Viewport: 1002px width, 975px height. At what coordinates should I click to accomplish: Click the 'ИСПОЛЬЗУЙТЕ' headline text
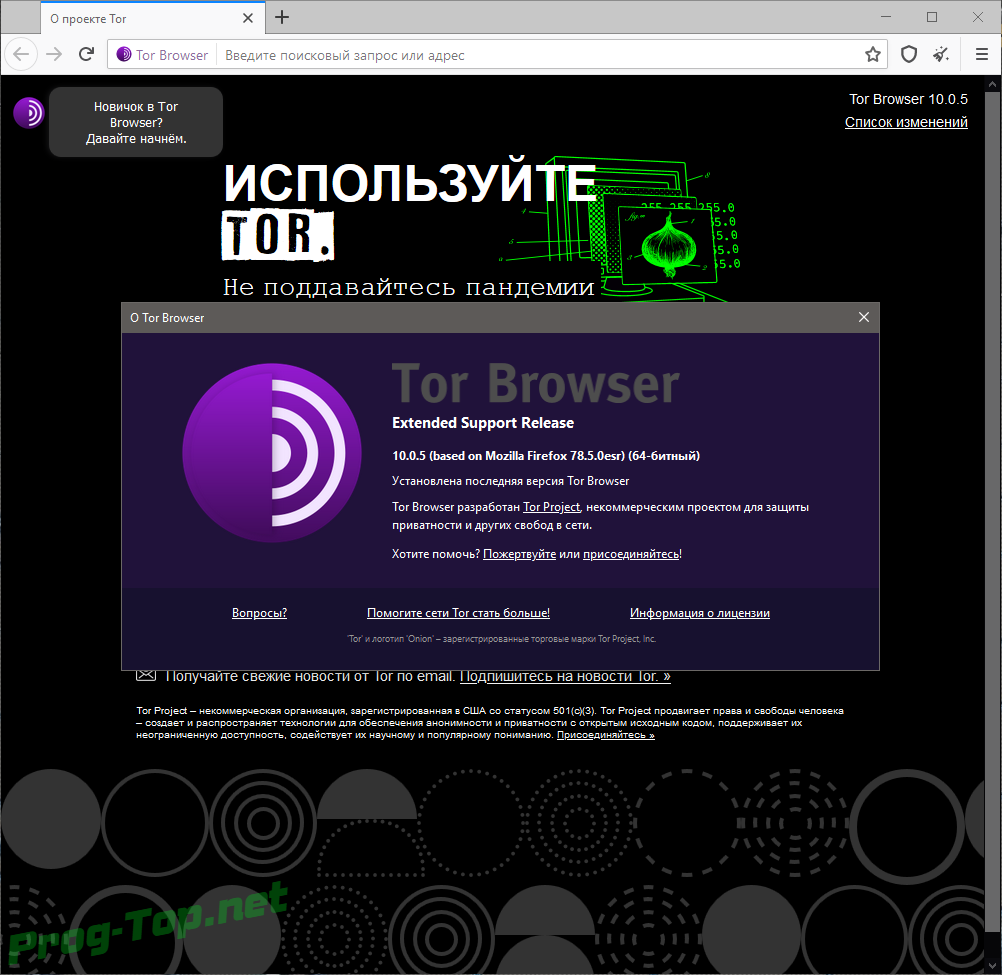click(410, 183)
